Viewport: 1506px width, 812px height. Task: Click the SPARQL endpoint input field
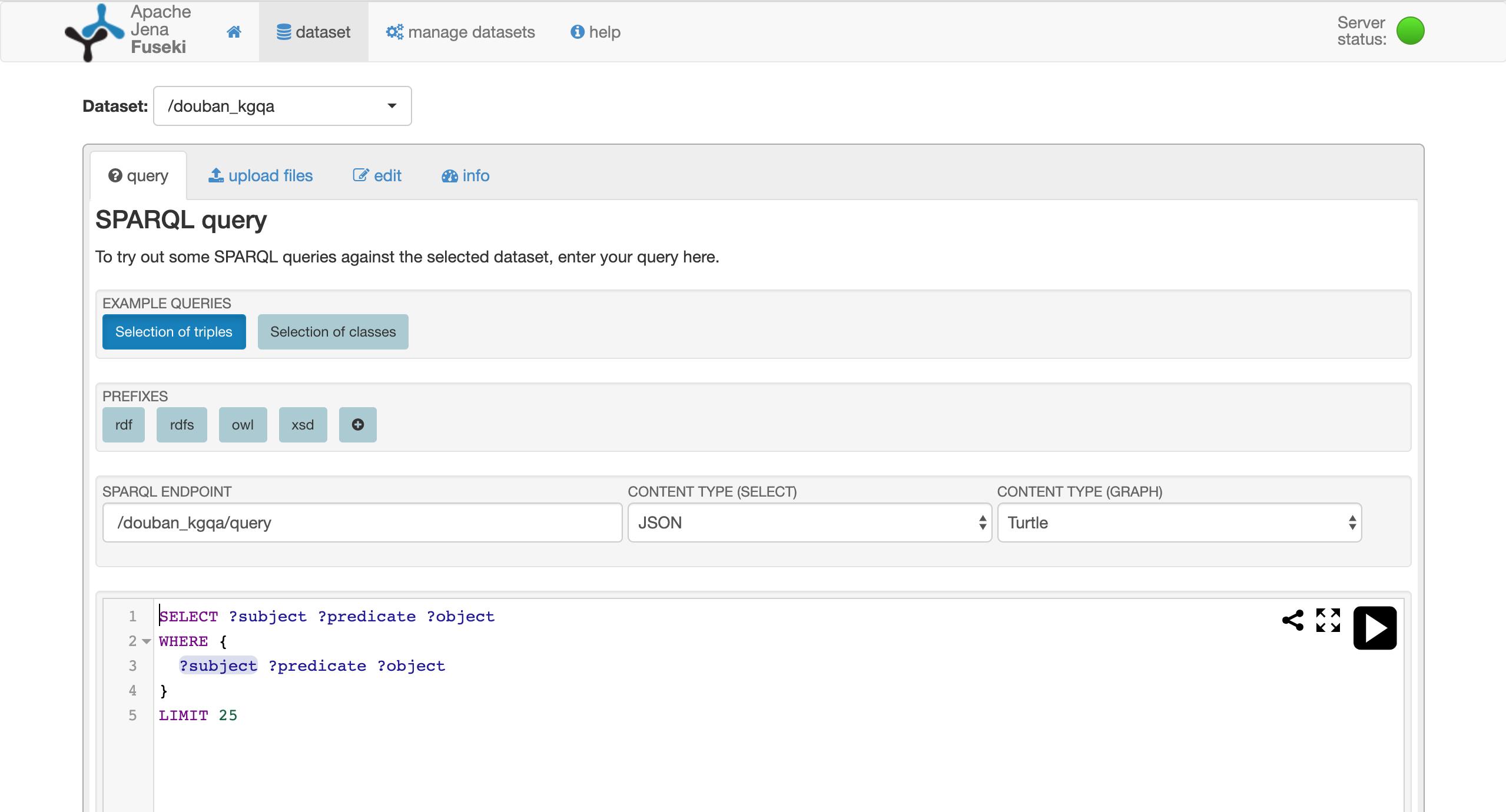[362, 523]
